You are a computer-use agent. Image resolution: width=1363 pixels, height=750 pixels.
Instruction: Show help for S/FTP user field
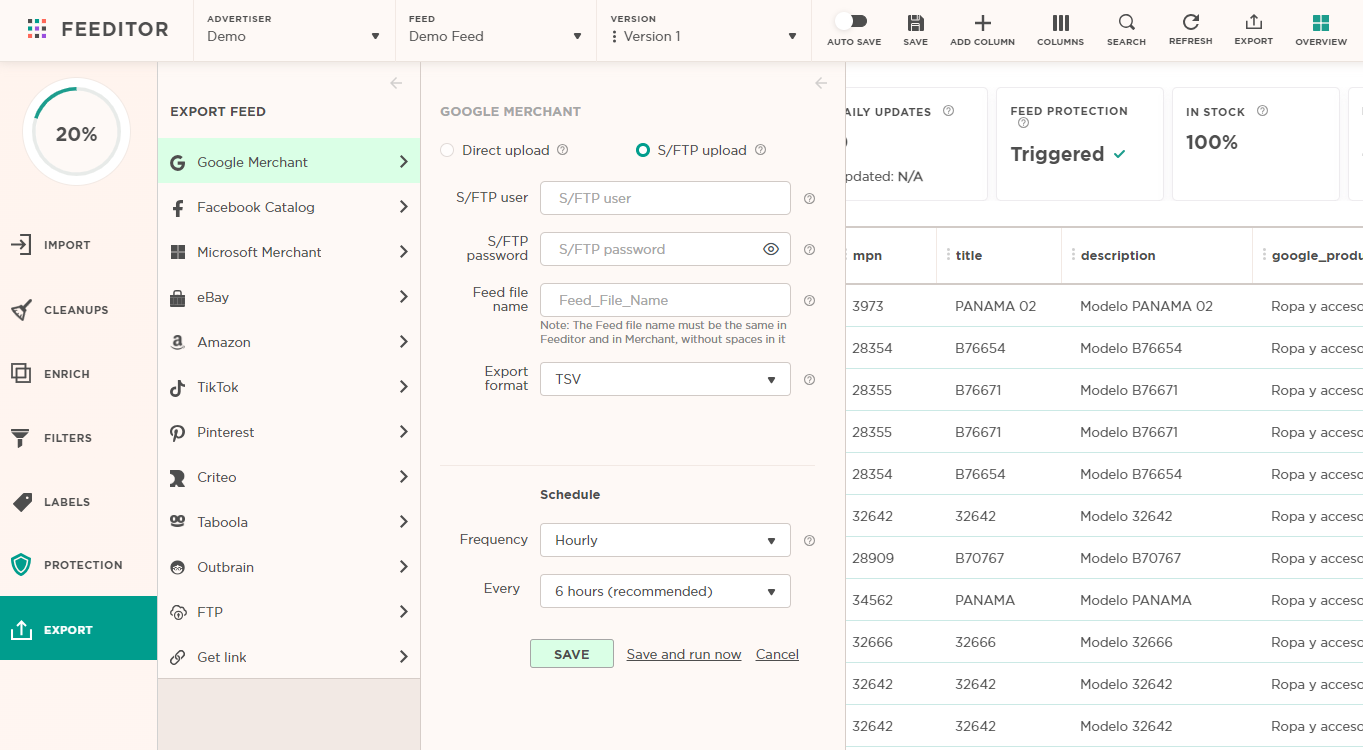pyautogui.click(x=809, y=199)
